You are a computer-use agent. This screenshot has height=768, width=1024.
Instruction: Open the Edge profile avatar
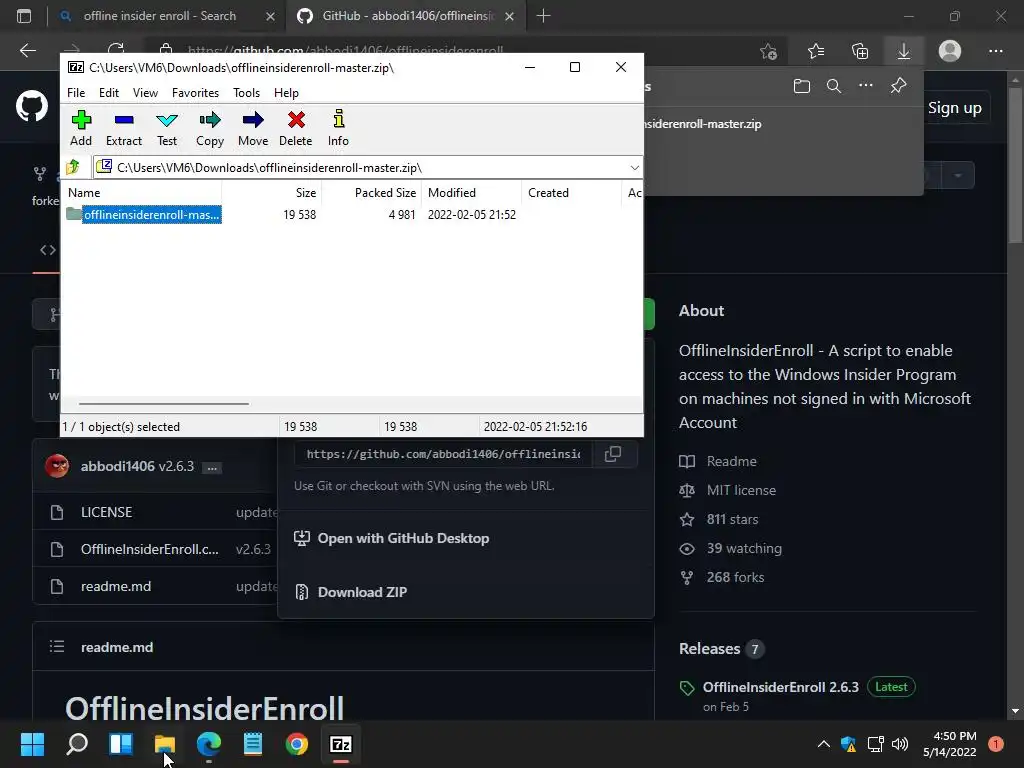point(950,51)
